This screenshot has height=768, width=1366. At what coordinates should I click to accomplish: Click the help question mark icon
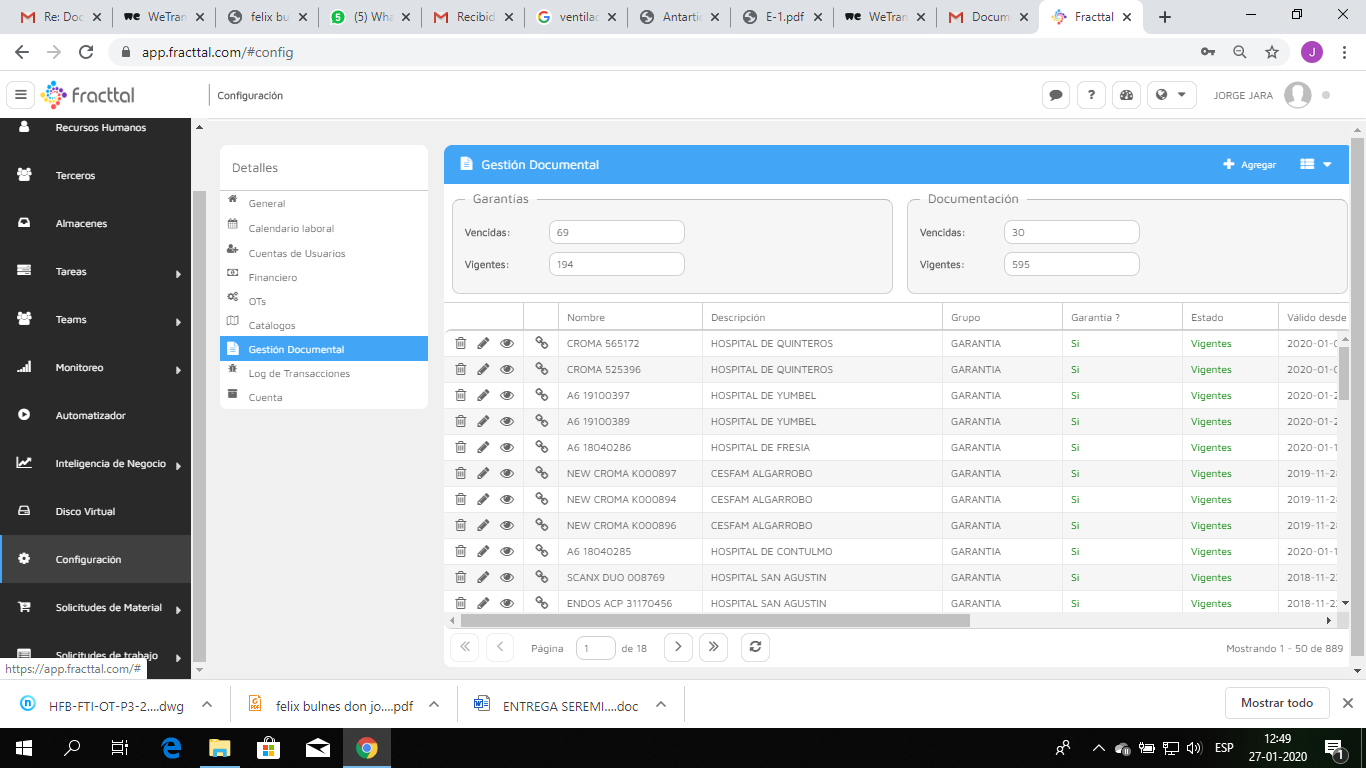[1091, 95]
